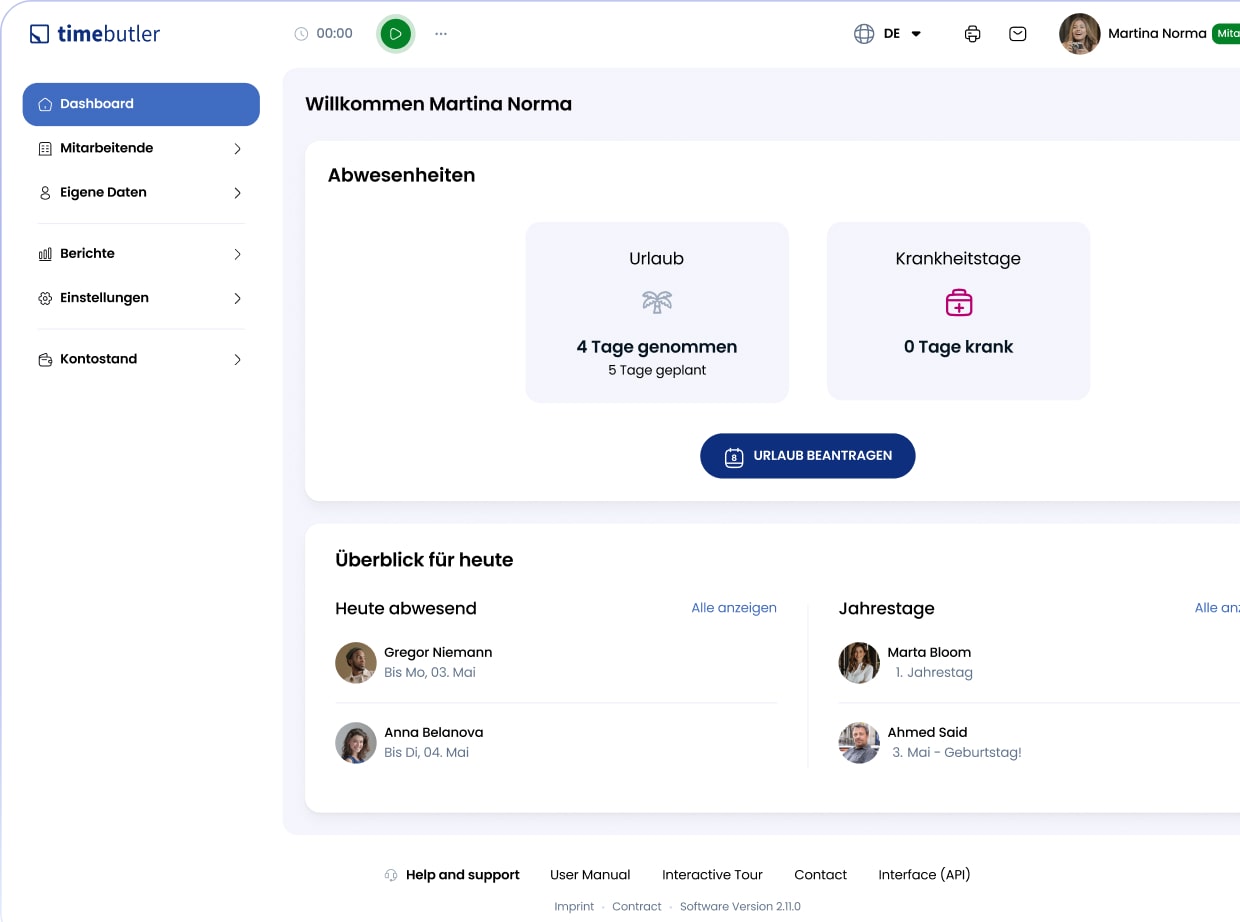Select Dashboard in the sidebar
Screen dimensions: 1240x922
click(141, 104)
